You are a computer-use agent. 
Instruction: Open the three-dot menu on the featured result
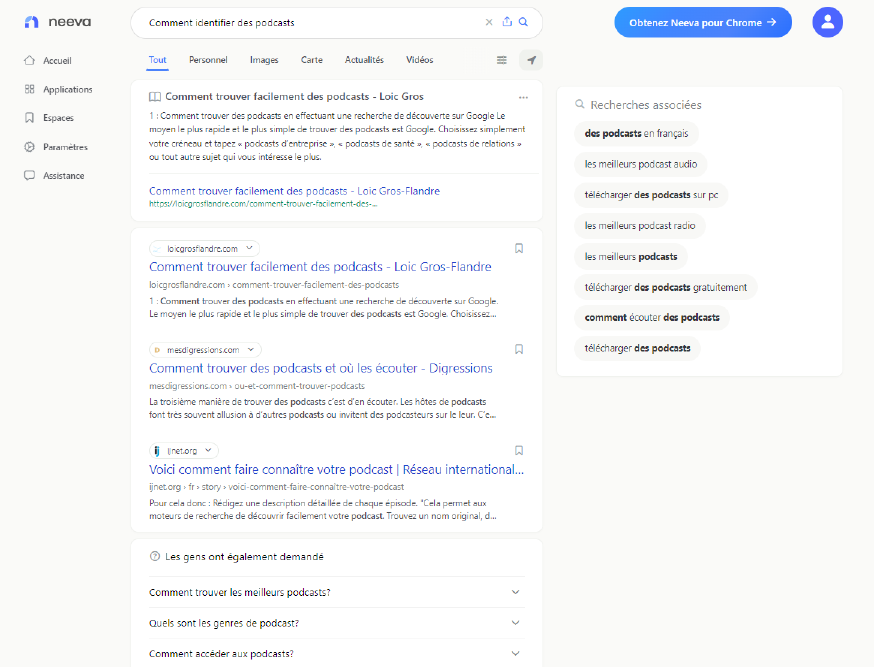(523, 97)
